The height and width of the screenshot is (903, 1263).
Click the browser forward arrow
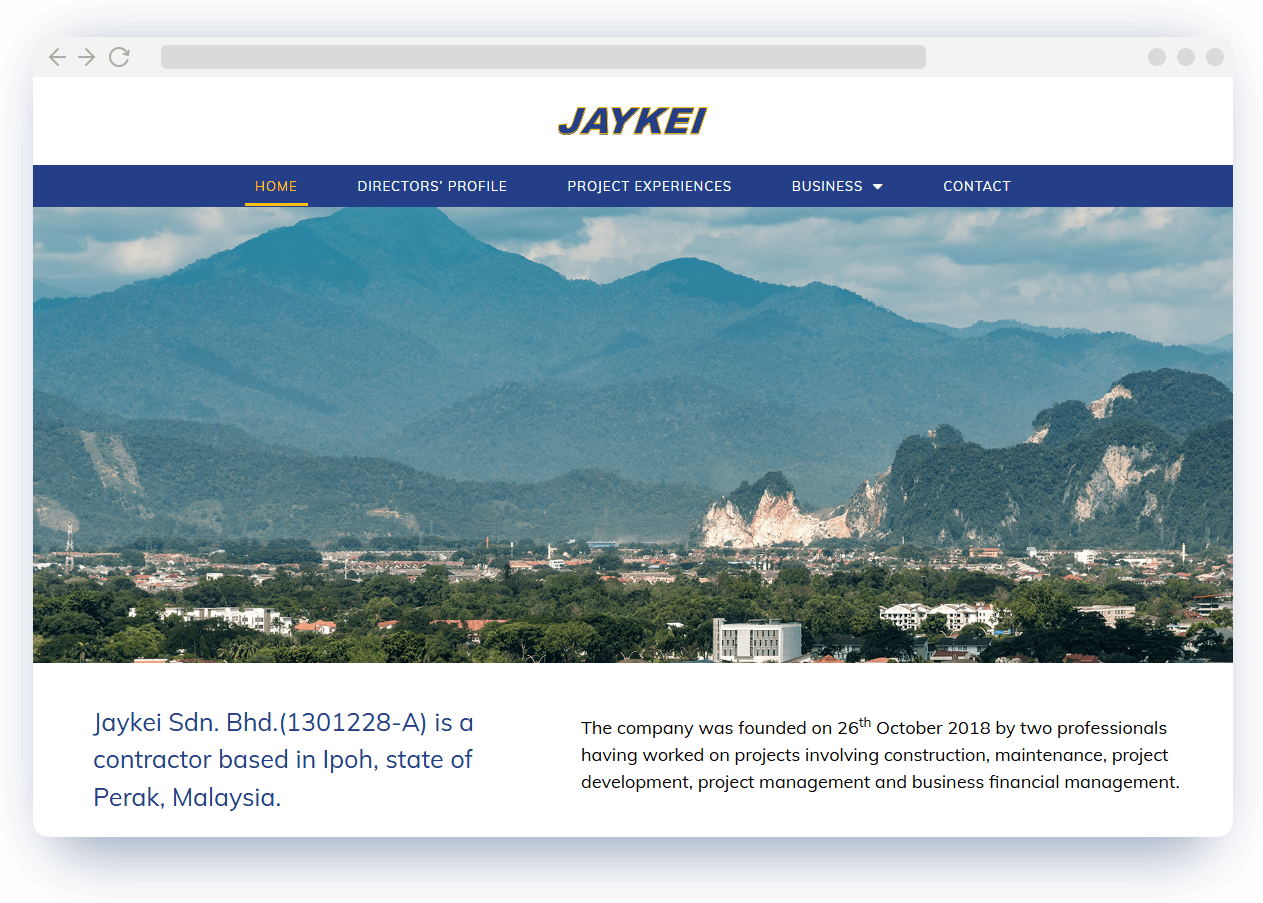click(87, 57)
